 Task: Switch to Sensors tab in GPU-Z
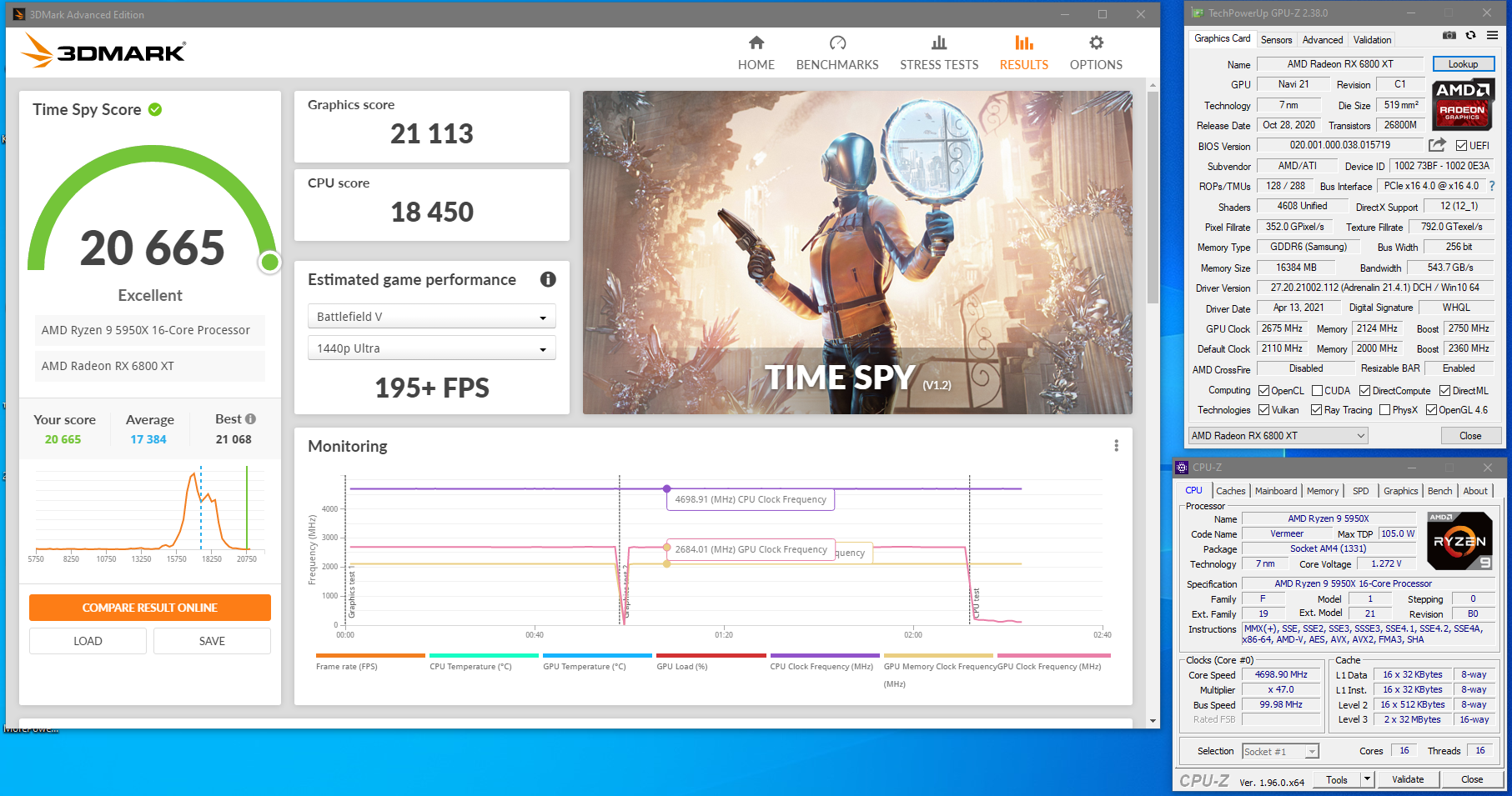pyautogui.click(x=1276, y=40)
